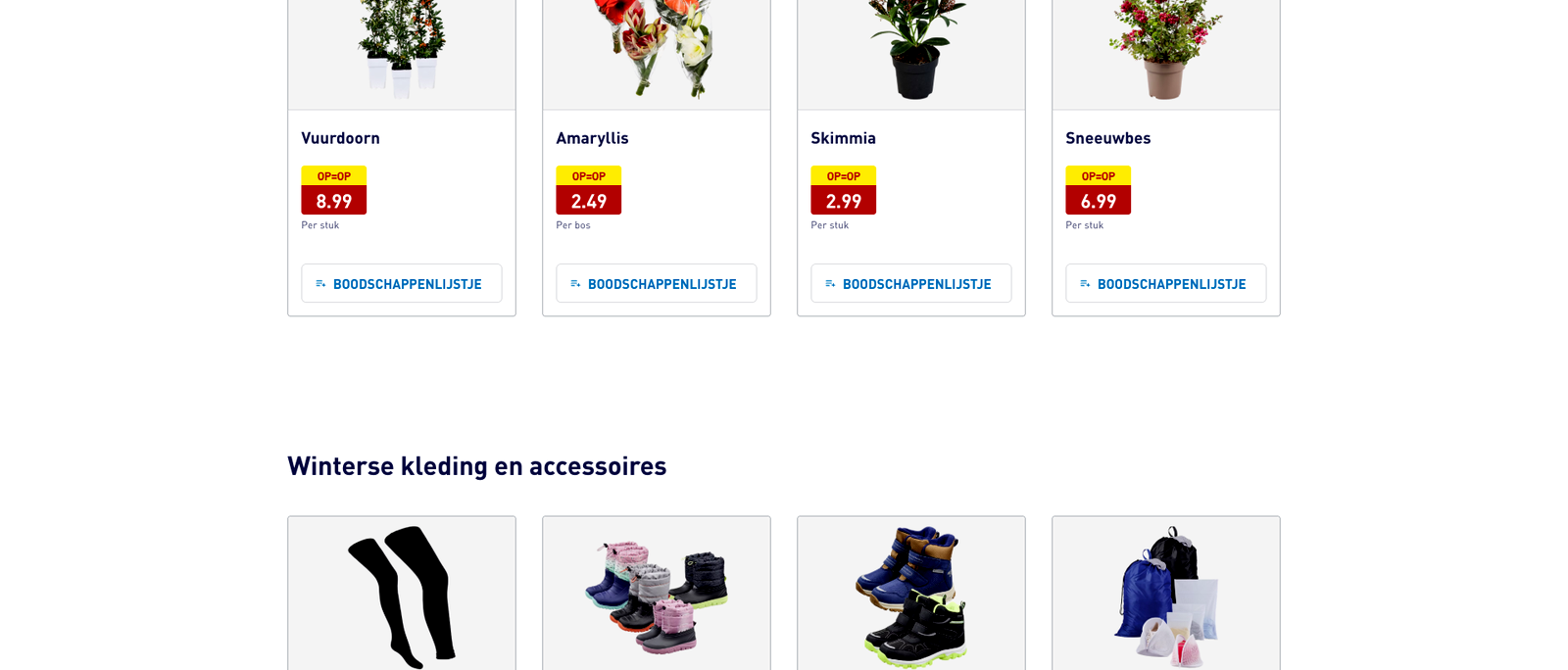Click the list-add icon under Amaryllis

pyautogui.click(x=575, y=283)
